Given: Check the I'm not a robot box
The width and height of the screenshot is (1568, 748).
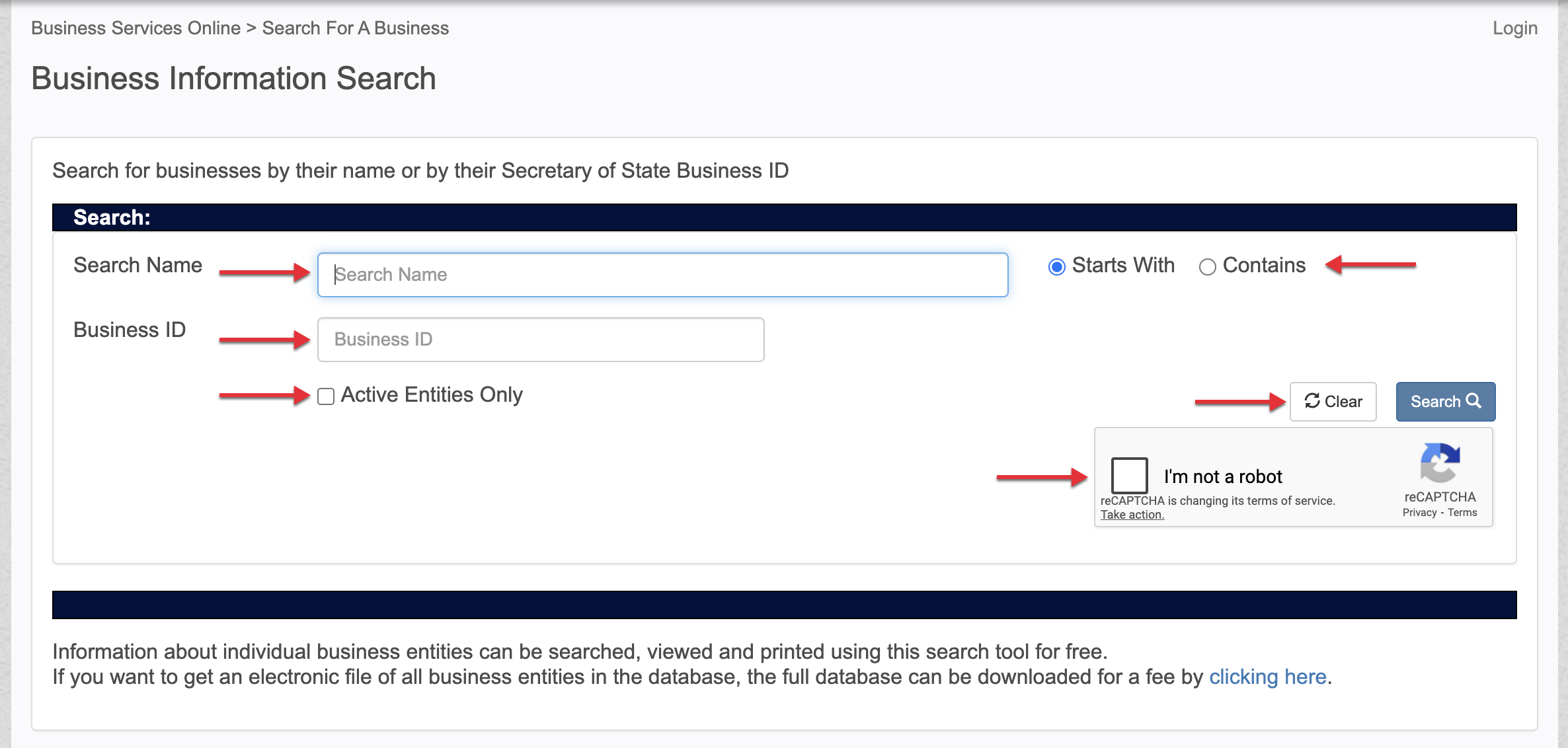Looking at the screenshot, I should (1129, 475).
